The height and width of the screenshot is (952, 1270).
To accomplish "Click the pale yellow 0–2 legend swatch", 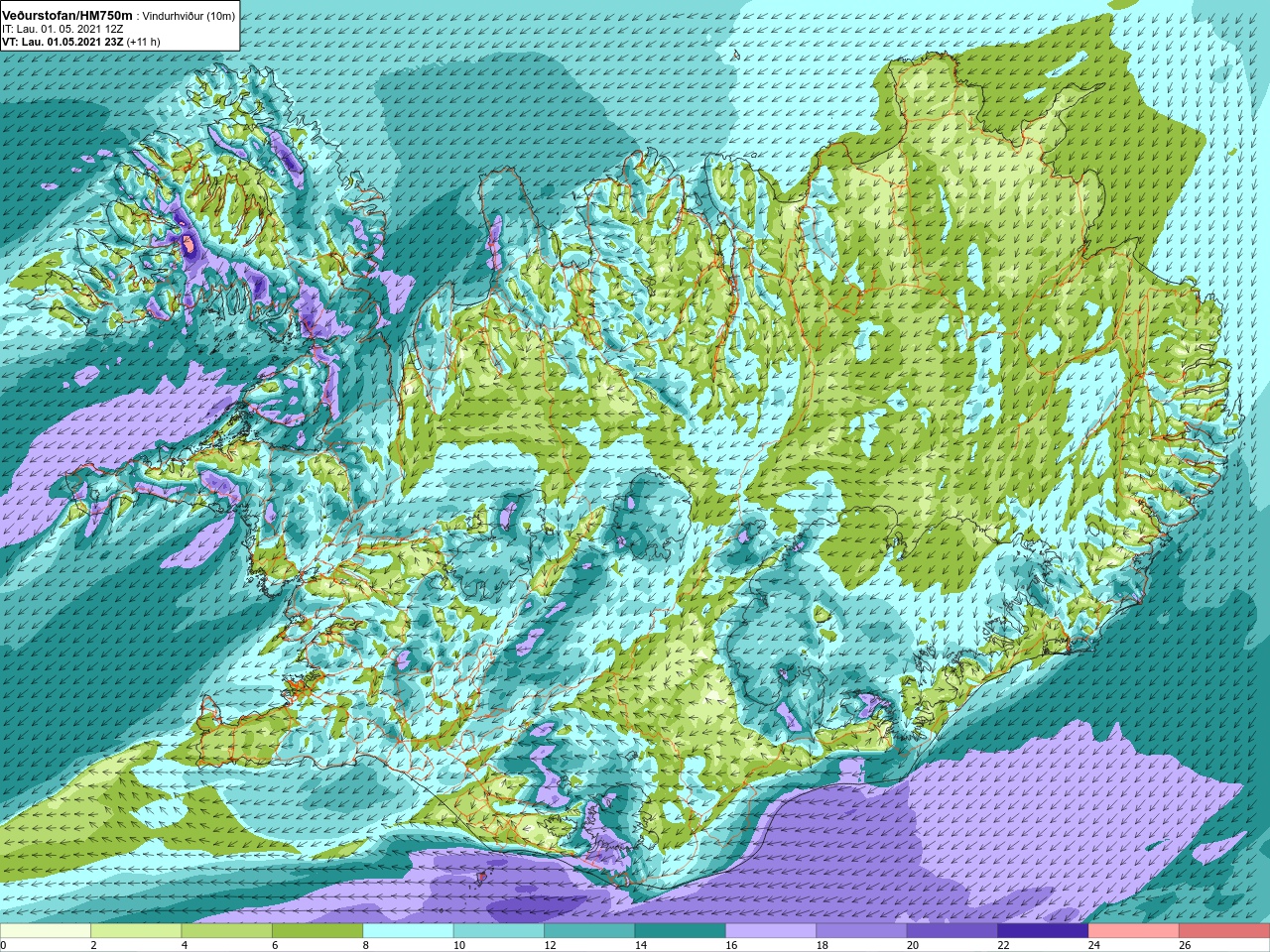I will coord(46,931).
